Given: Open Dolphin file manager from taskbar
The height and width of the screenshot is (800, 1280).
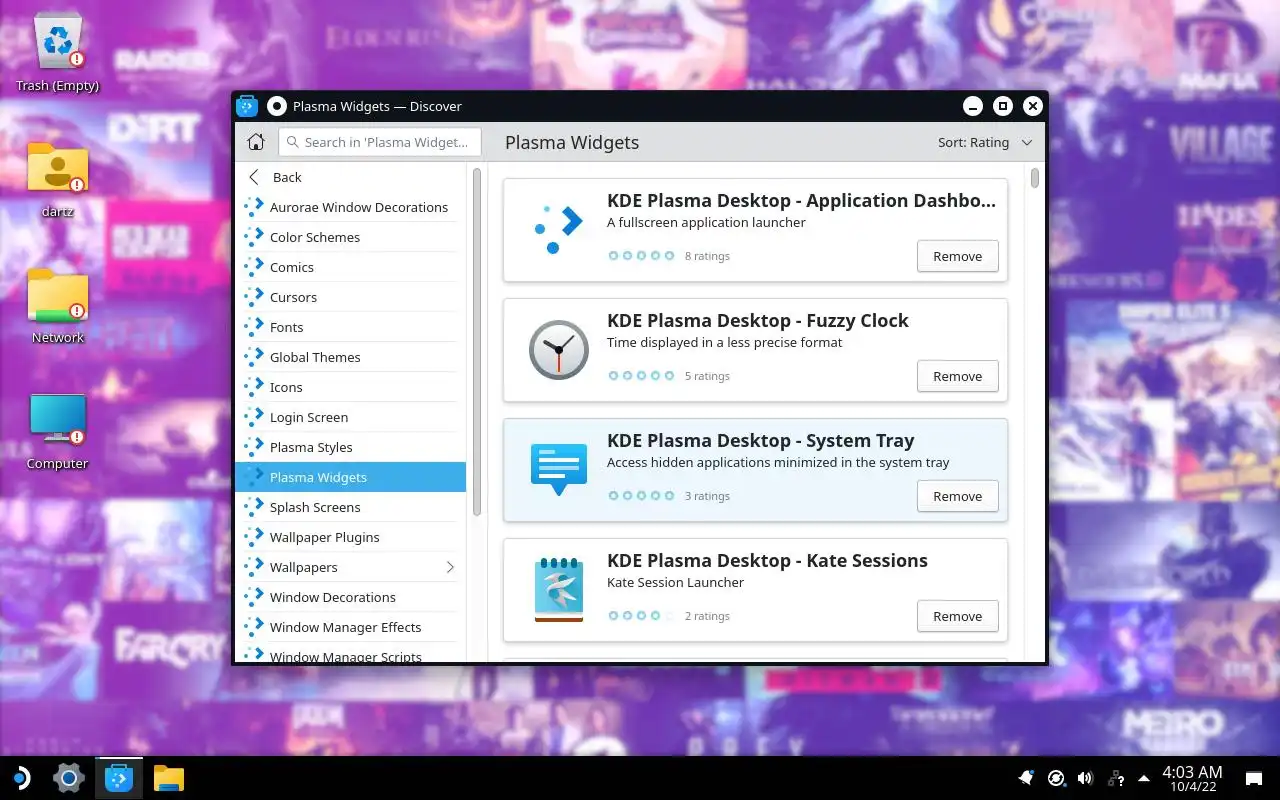Looking at the screenshot, I should (x=169, y=778).
